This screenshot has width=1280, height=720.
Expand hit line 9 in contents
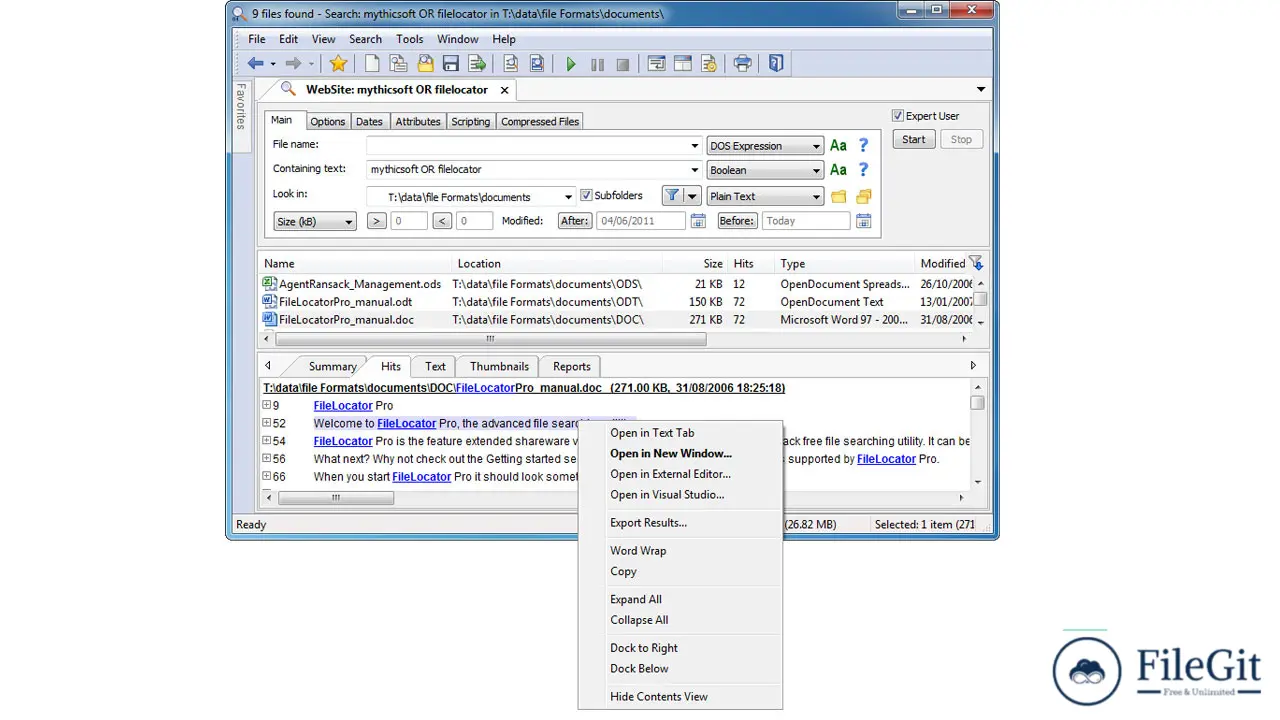pos(267,405)
